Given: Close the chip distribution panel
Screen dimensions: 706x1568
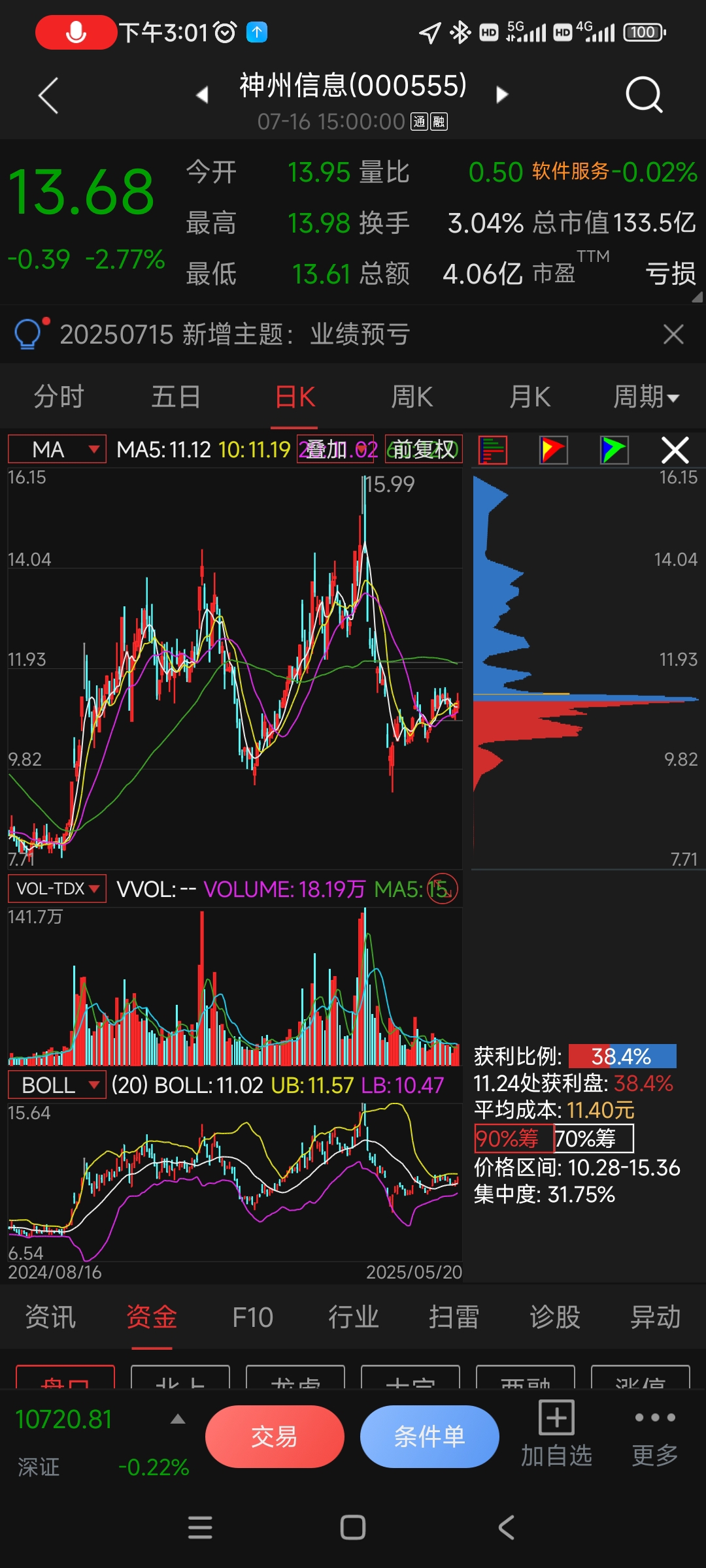Looking at the screenshot, I should pos(675,450).
